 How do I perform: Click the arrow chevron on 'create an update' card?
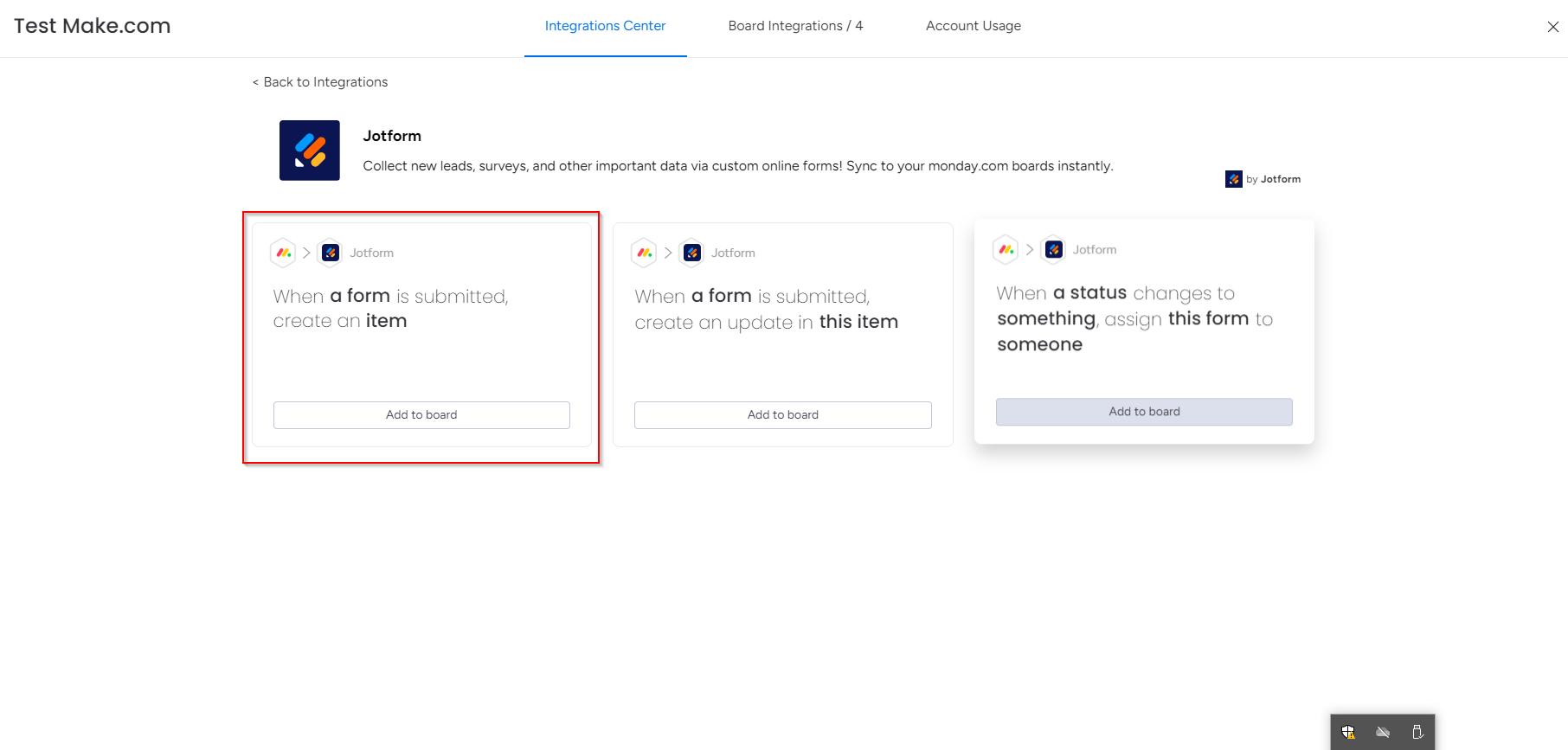[668, 253]
